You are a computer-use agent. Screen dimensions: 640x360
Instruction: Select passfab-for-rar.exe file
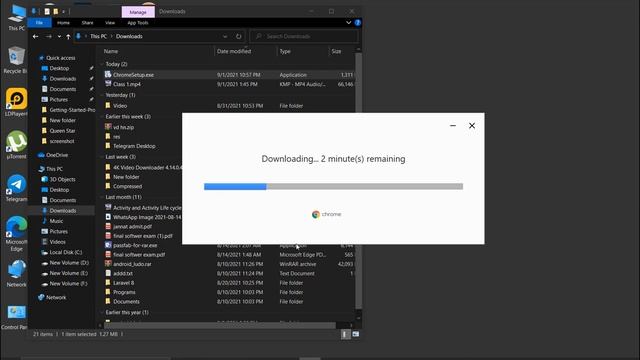[135, 245]
